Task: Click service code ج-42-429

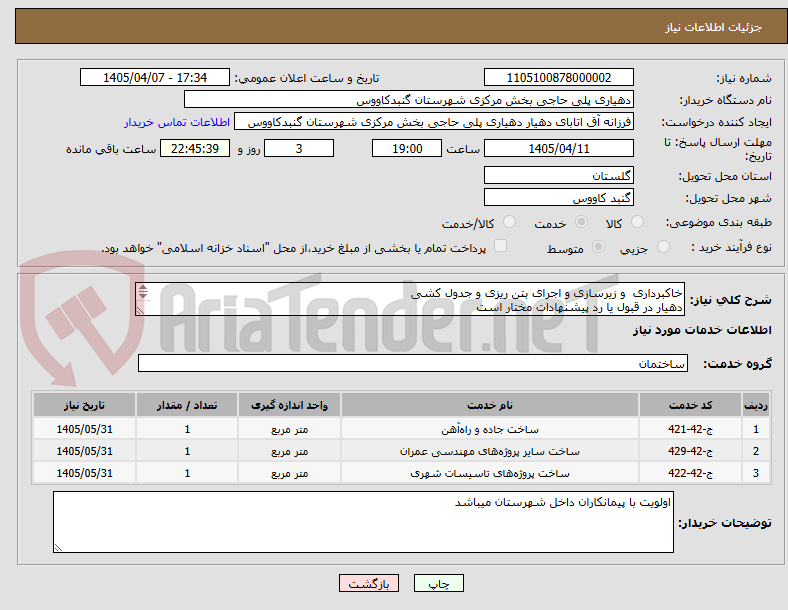Action: tap(691, 451)
